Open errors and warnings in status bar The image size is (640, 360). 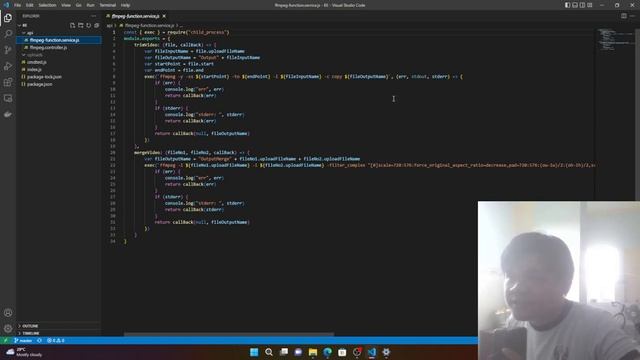click(x=56, y=340)
